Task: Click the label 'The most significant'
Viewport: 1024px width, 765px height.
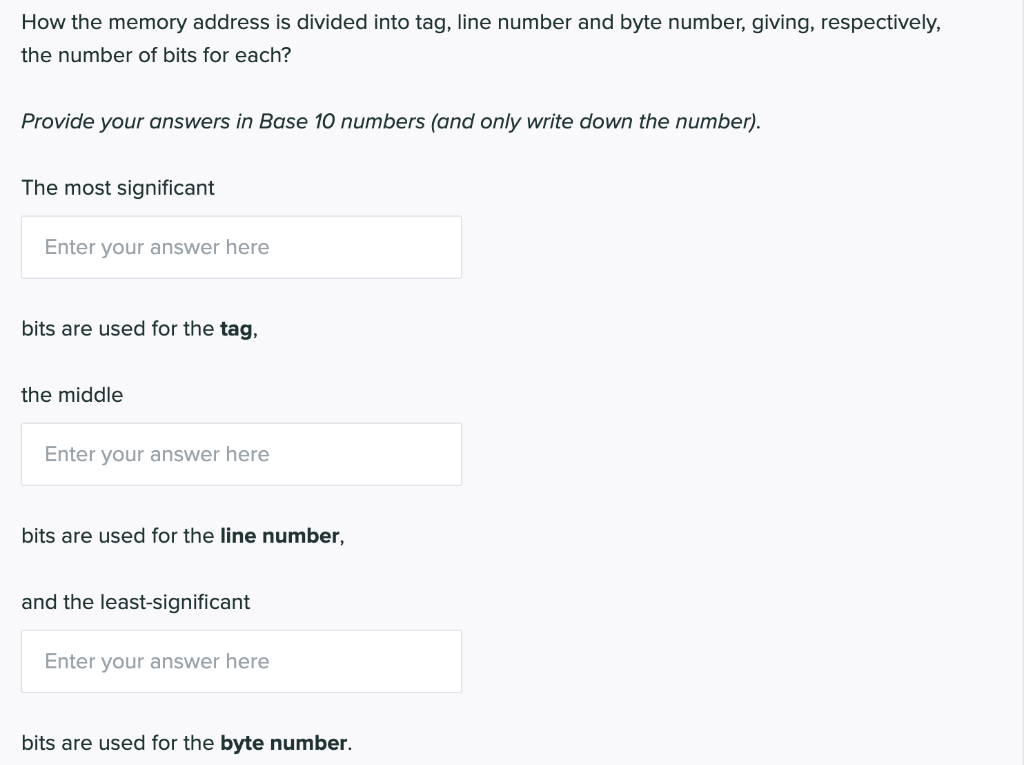Action: pyautogui.click(x=117, y=187)
